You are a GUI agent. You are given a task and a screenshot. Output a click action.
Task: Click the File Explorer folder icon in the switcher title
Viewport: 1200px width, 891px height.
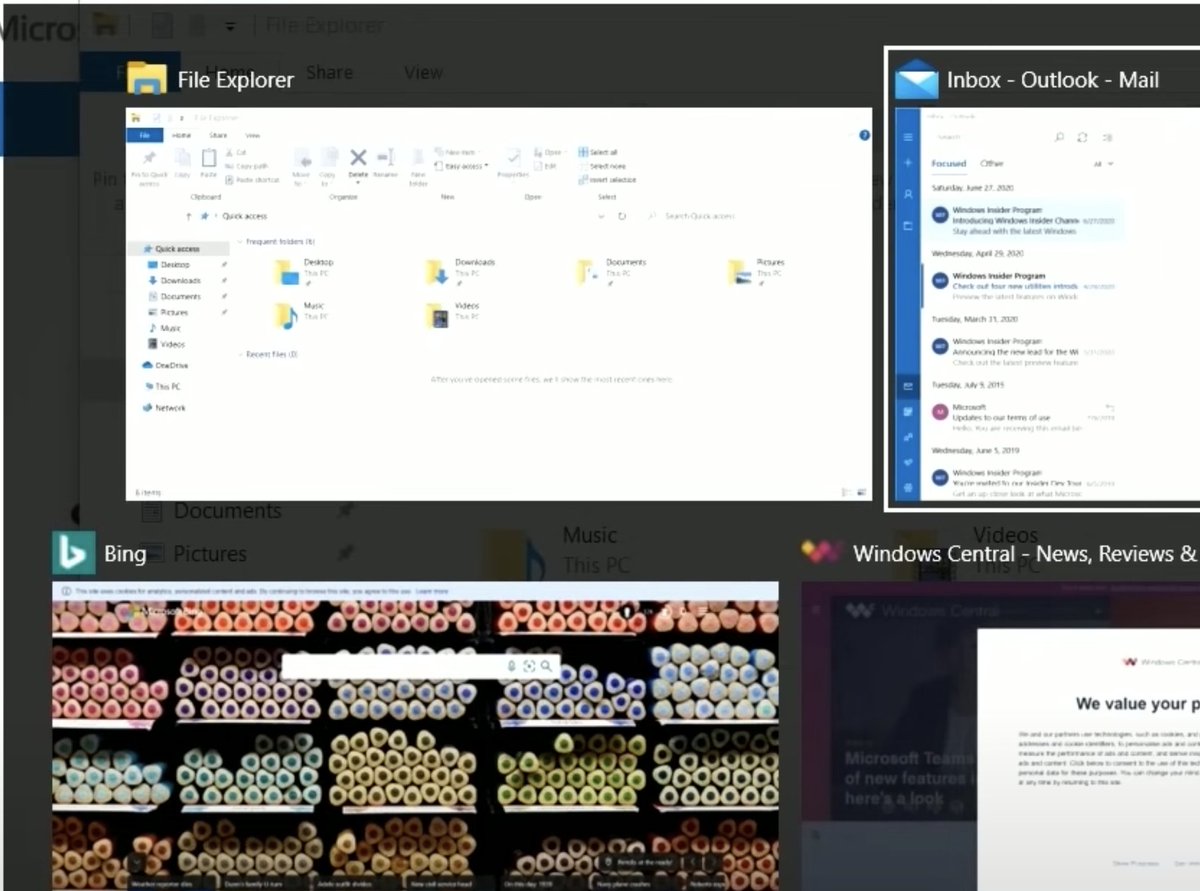tap(147, 79)
